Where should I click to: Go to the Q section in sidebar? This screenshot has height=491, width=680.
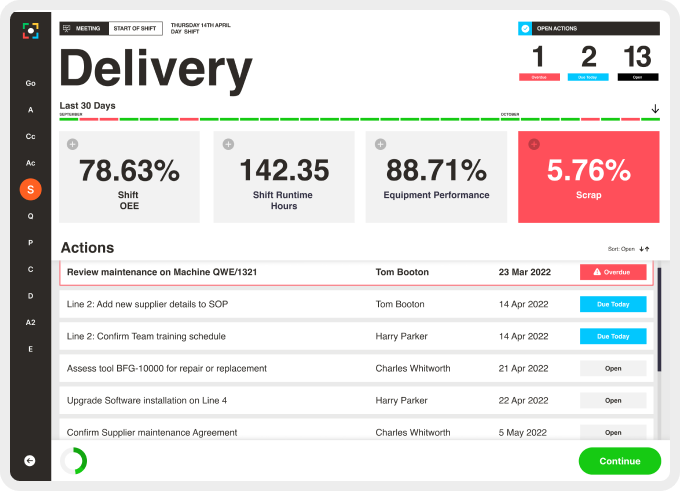(31, 215)
